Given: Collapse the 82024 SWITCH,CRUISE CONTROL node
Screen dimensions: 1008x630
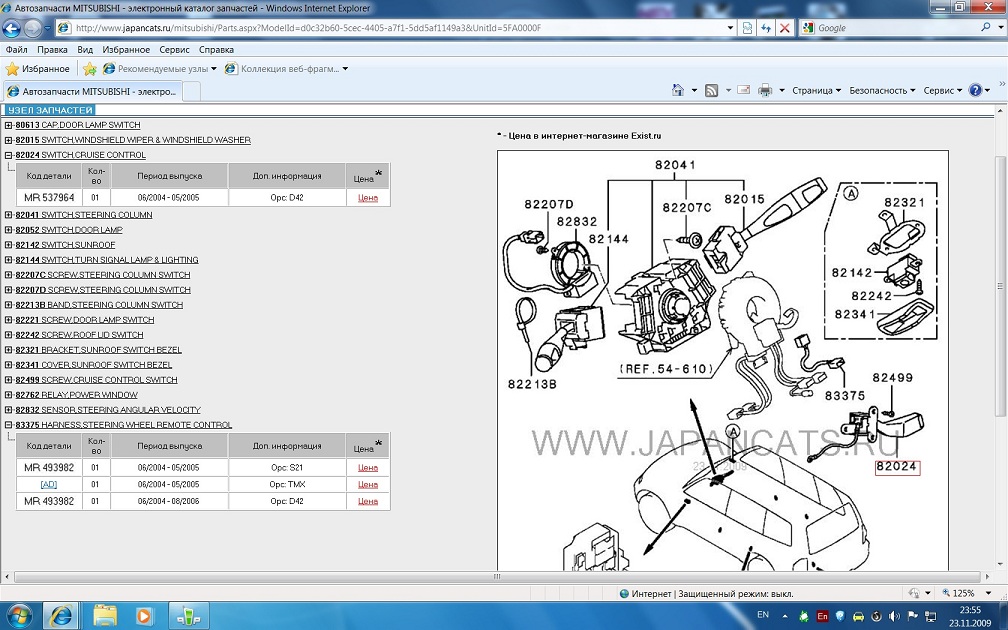Looking at the screenshot, I should (8, 155).
